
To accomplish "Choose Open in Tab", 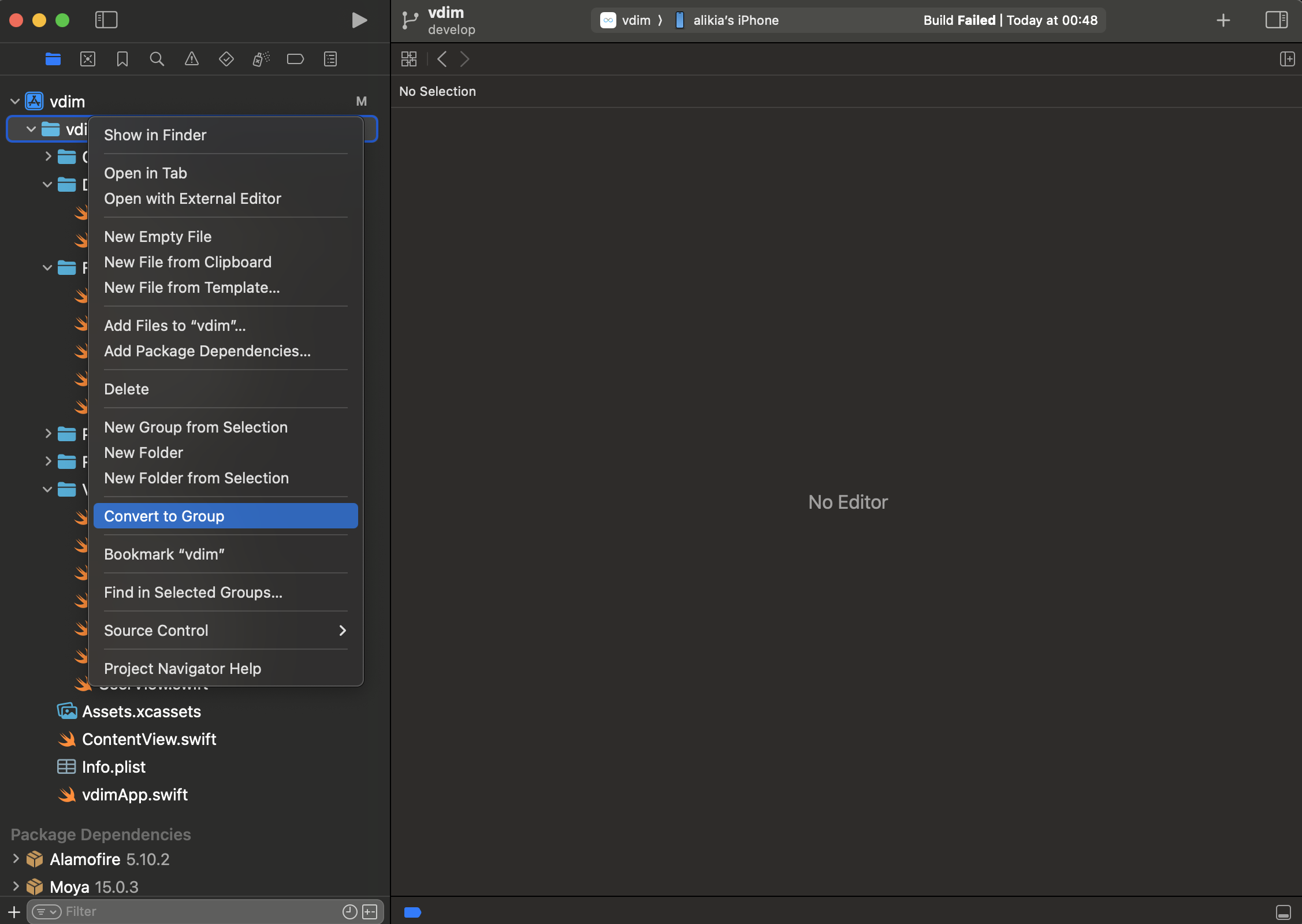I will [225, 173].
